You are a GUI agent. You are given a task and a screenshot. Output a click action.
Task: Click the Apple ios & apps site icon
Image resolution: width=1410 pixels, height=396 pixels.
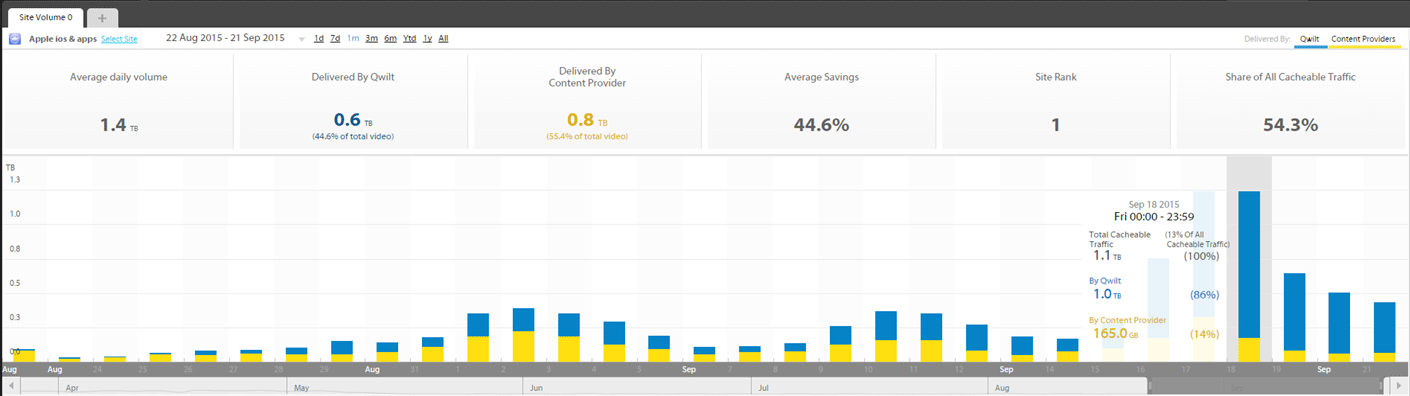15,39
